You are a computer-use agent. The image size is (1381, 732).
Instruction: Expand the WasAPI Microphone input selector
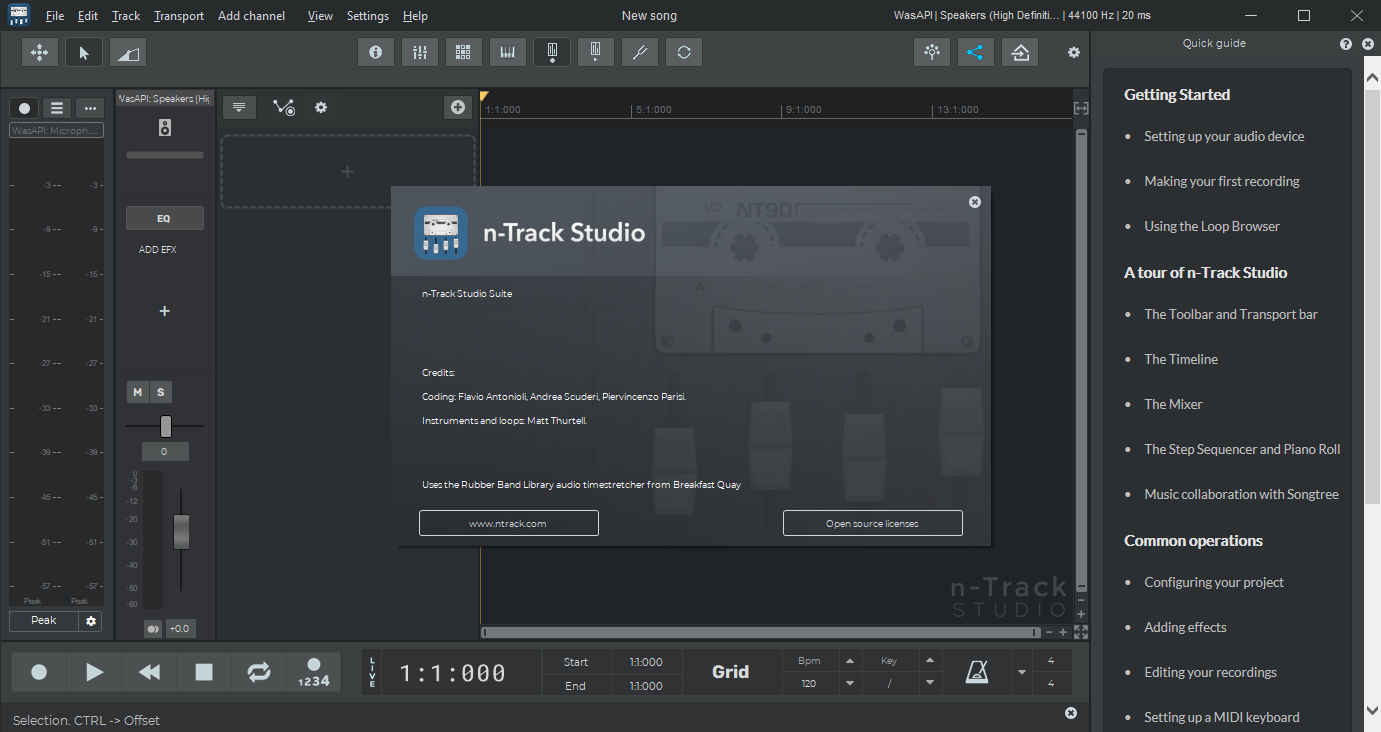[x=56, y=130]
